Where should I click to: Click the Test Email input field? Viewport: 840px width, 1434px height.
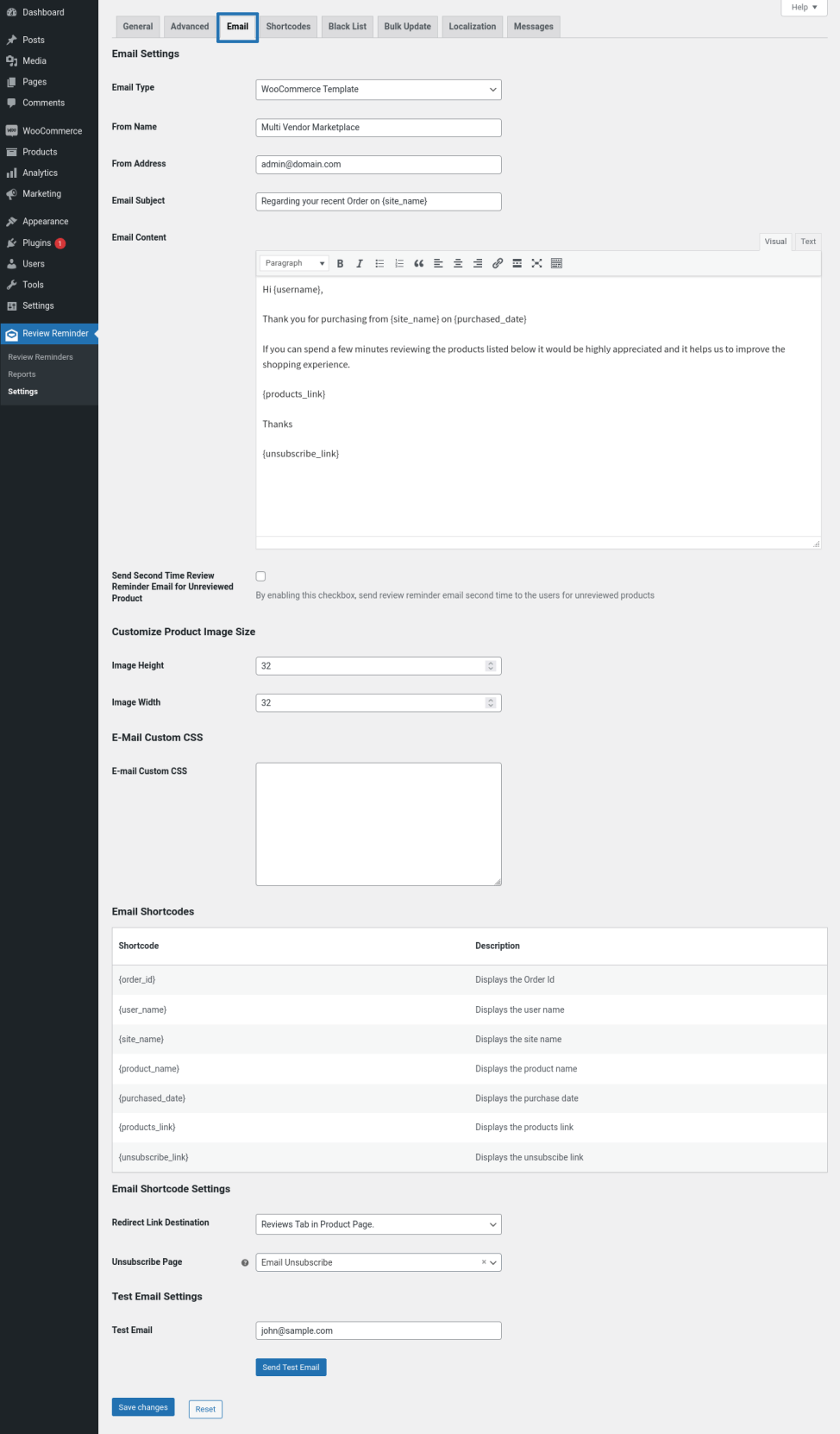(x=379, y=1330)
